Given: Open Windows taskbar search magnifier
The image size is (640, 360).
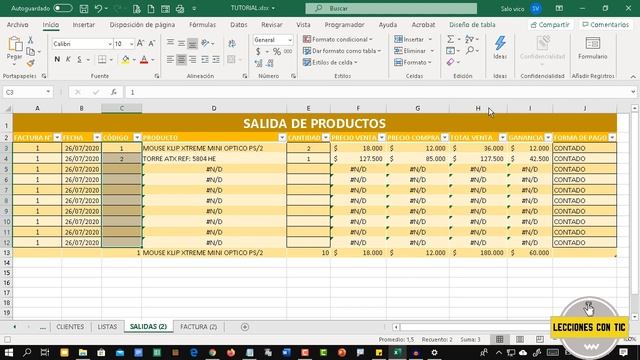Looking at the screenshot, I should tap(27, 352).
